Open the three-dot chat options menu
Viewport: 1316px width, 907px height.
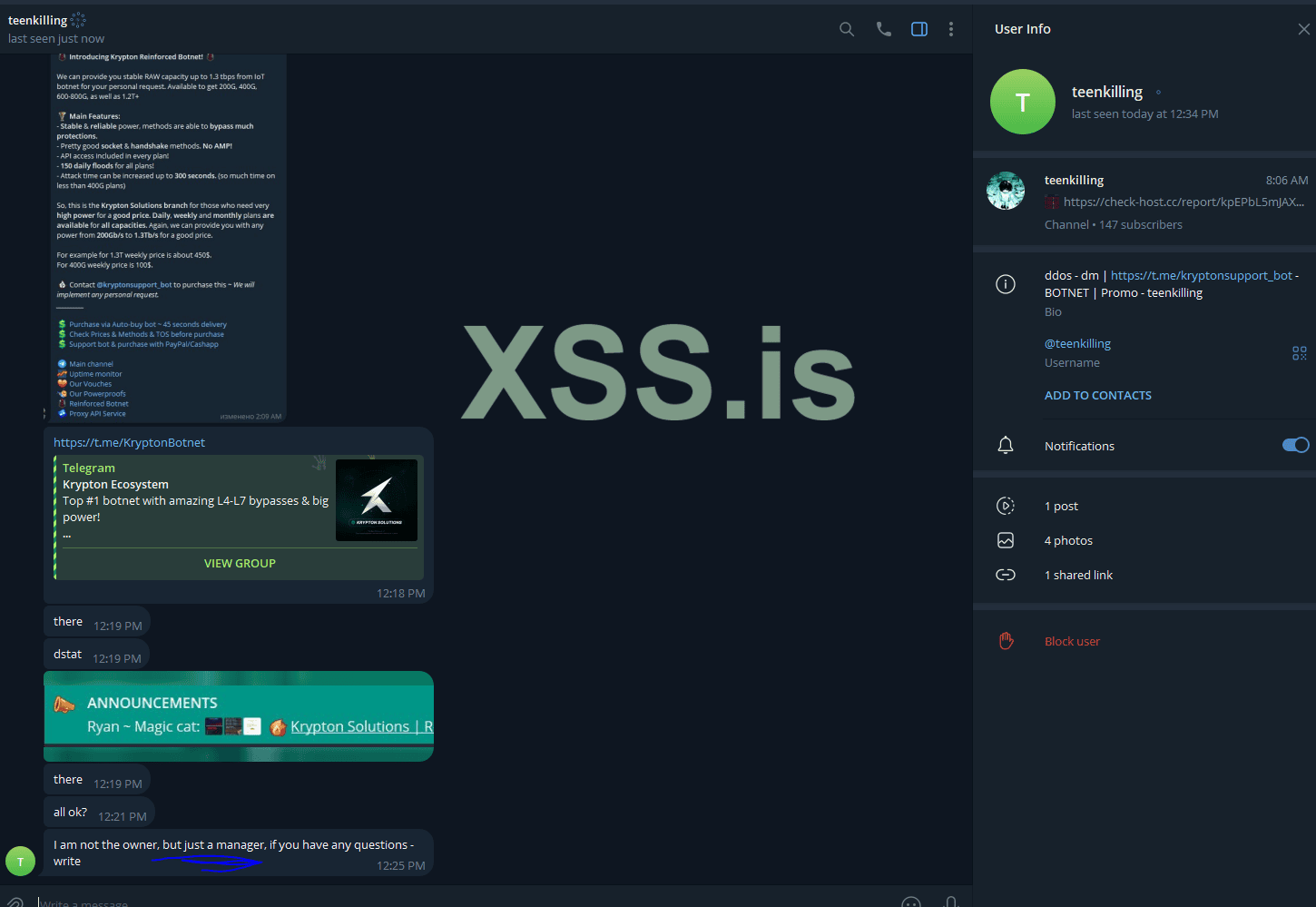tap(951, 29)
